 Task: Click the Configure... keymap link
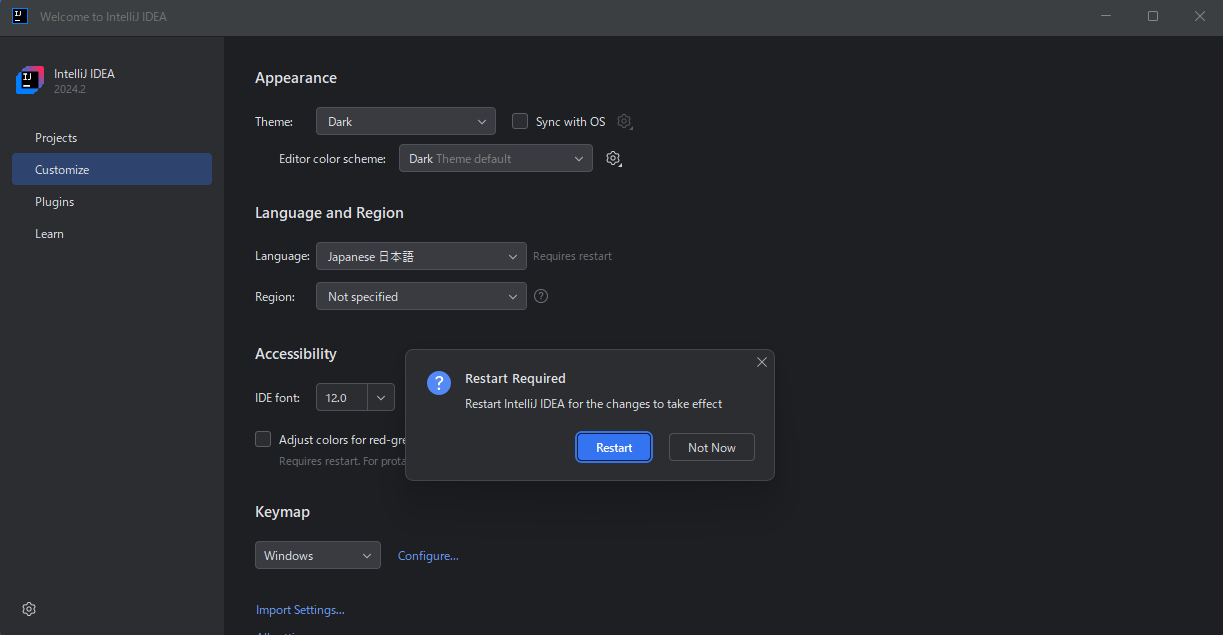coord(428,555)
